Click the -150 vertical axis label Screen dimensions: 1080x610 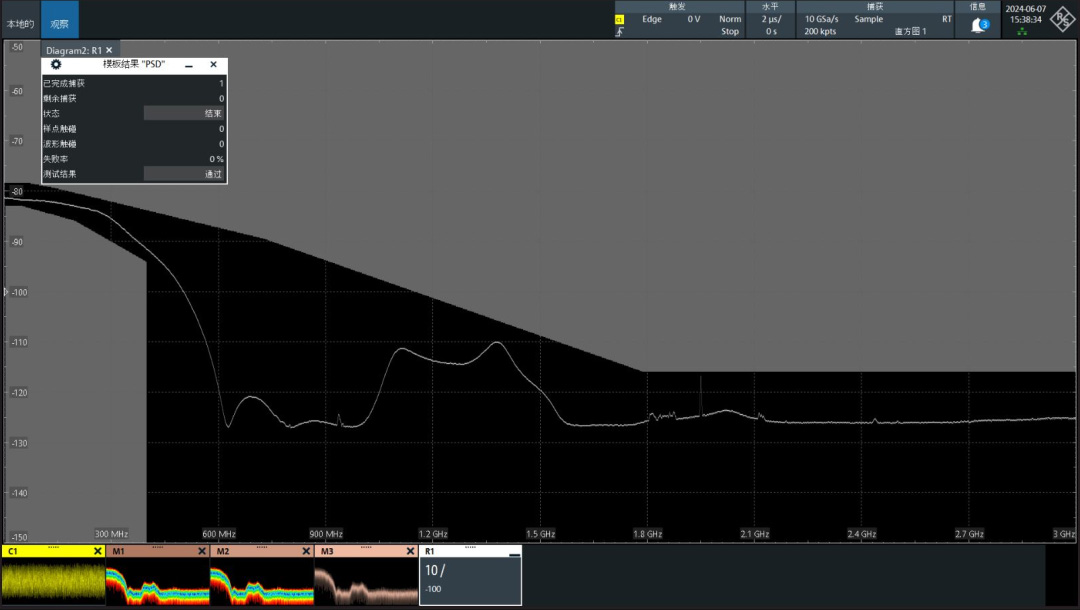[19, 537]
